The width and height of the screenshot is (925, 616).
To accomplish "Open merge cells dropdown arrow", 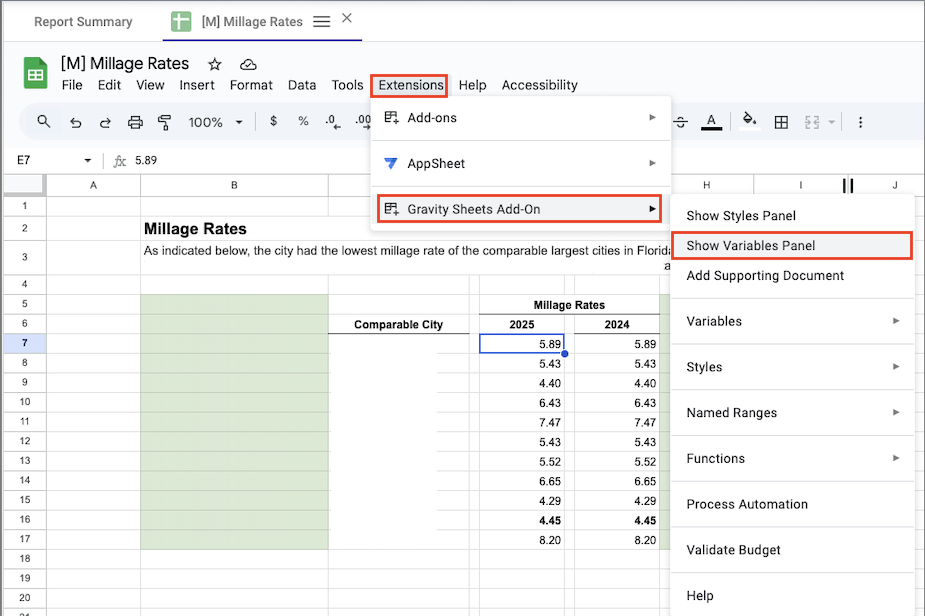I will pyautogui.click(x=832, y=122).
